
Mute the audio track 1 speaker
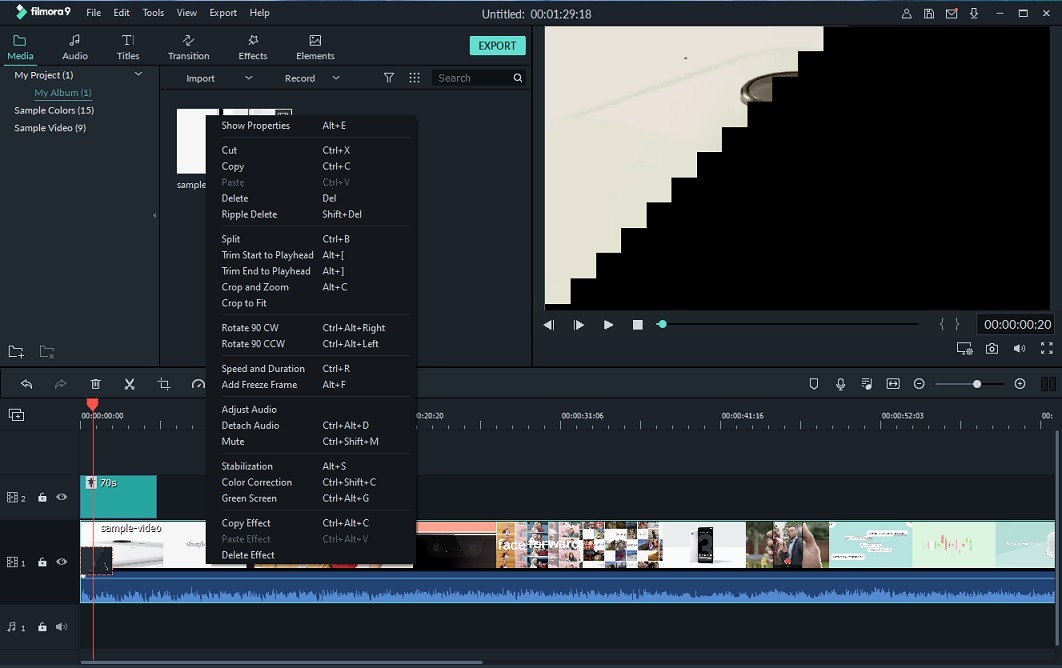(x=61, y=627)
